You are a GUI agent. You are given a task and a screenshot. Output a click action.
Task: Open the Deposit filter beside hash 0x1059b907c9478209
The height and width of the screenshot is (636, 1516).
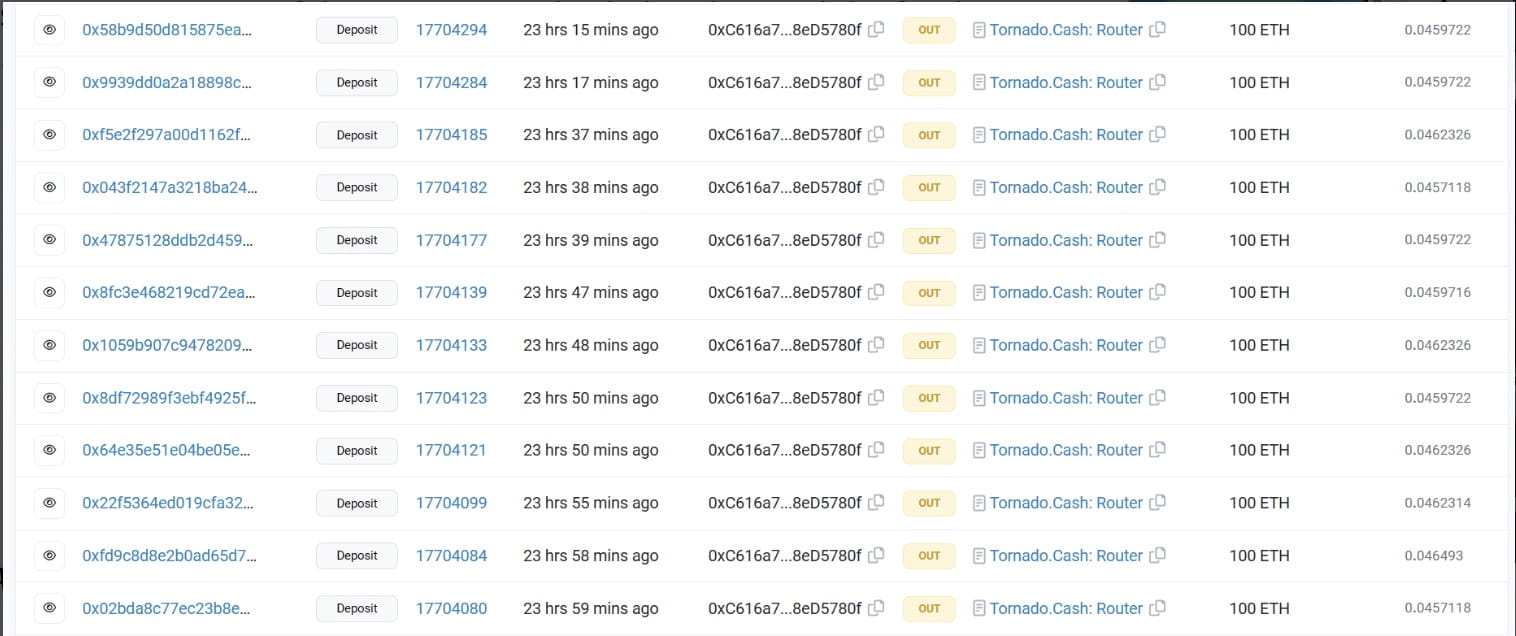356,345
